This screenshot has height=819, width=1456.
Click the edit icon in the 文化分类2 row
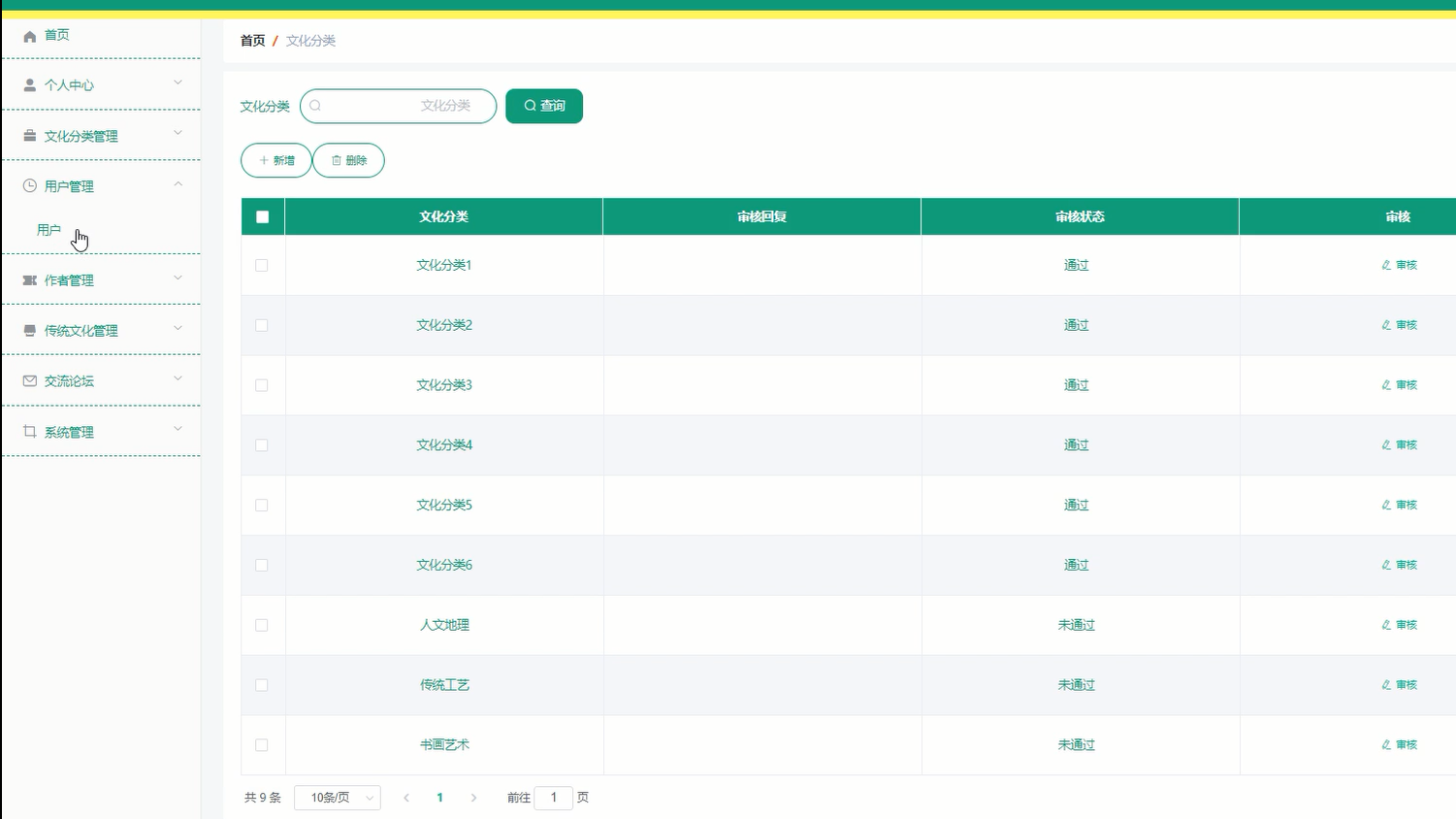[1386, 325]
